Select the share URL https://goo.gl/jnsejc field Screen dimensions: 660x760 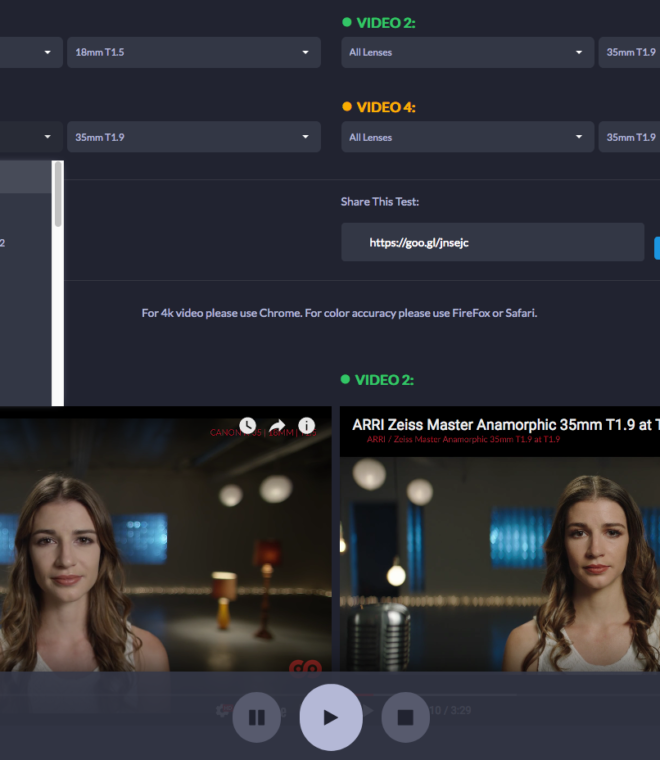[493, 242]
